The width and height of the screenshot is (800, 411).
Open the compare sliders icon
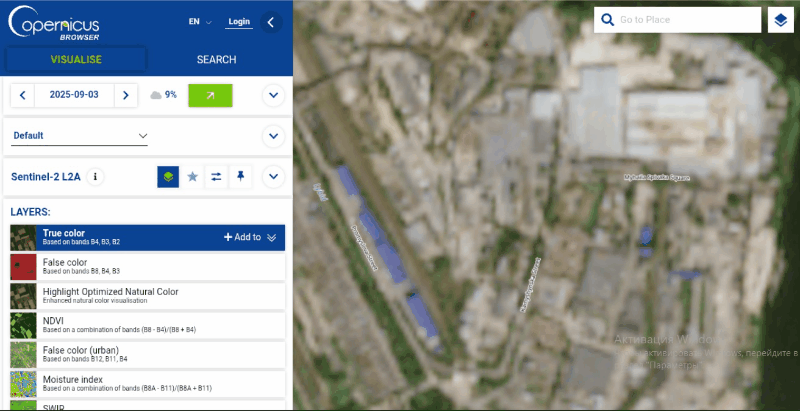point(216,177)
